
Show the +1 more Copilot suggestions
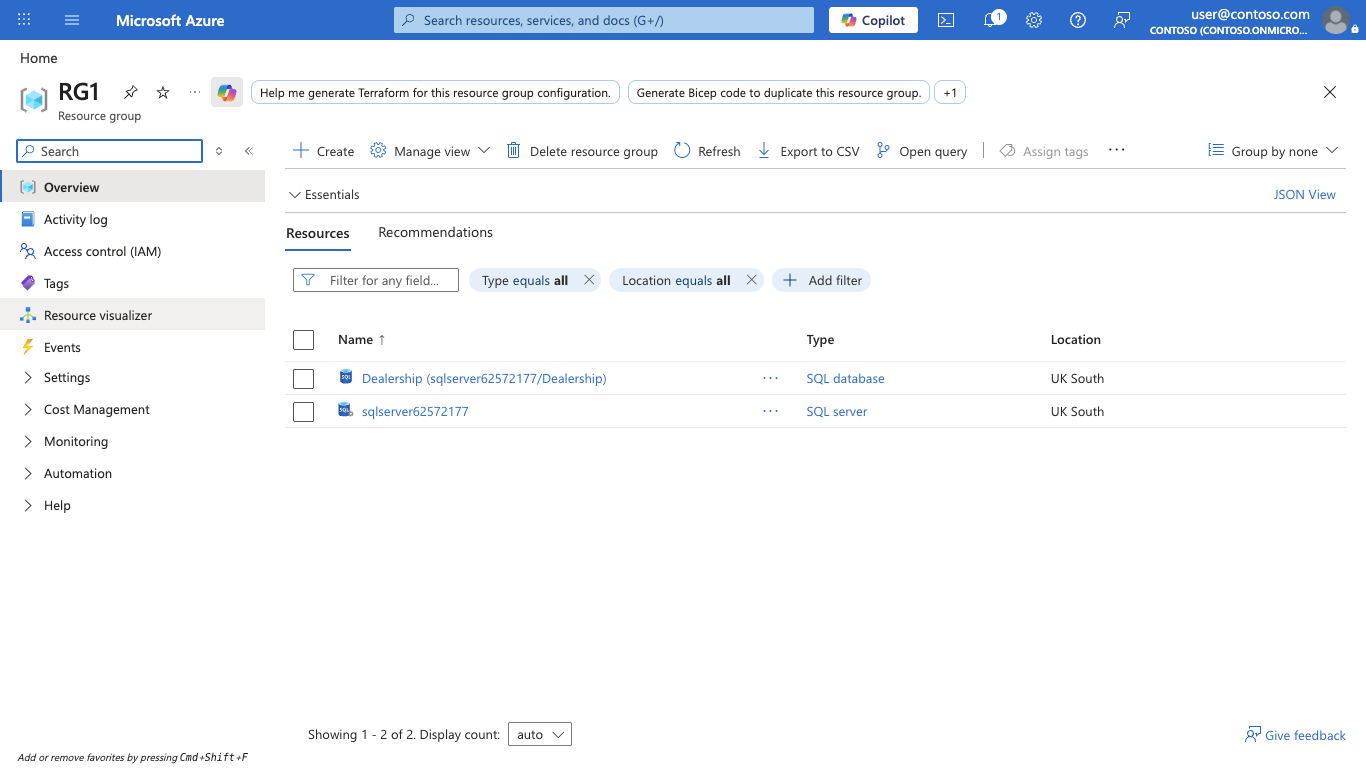pyautogui.click(x=950, y=92)
